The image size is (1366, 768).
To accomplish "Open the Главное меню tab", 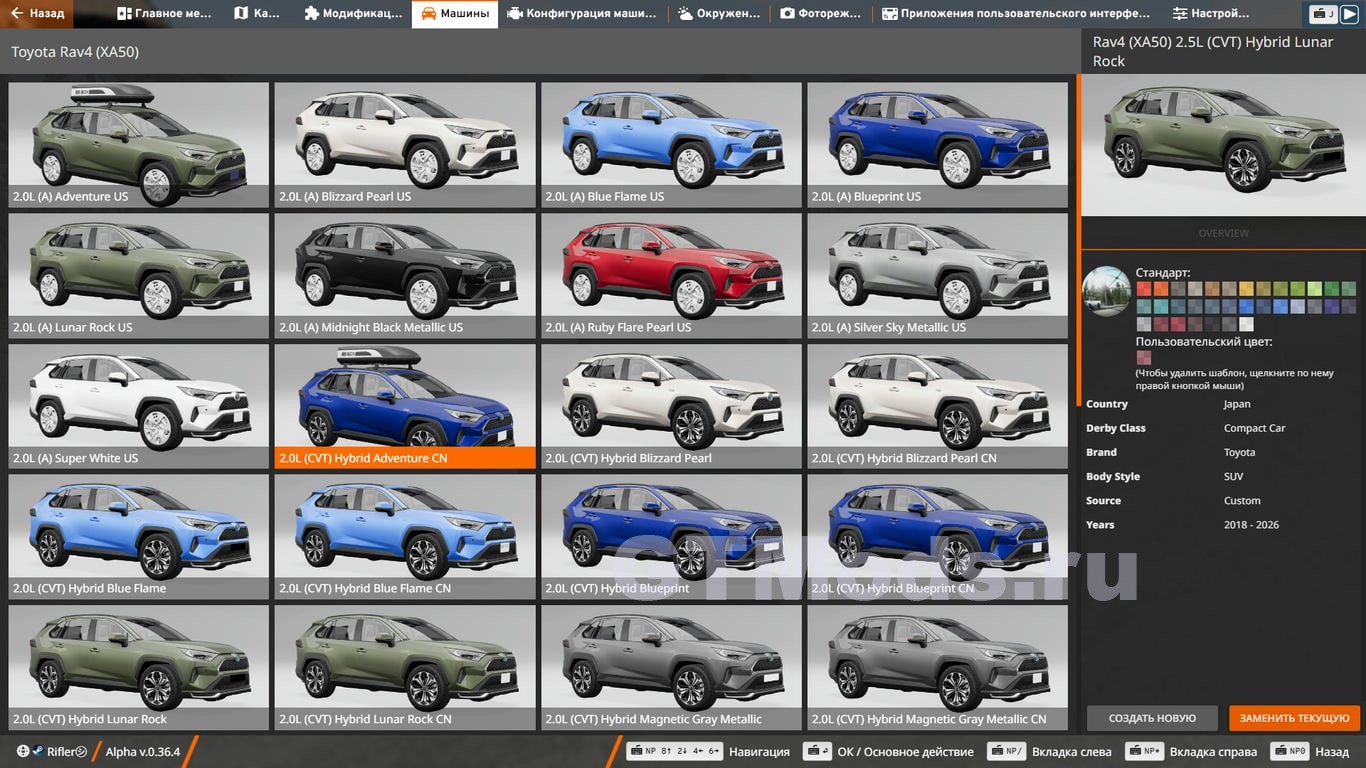I will [x=164, y=14].
